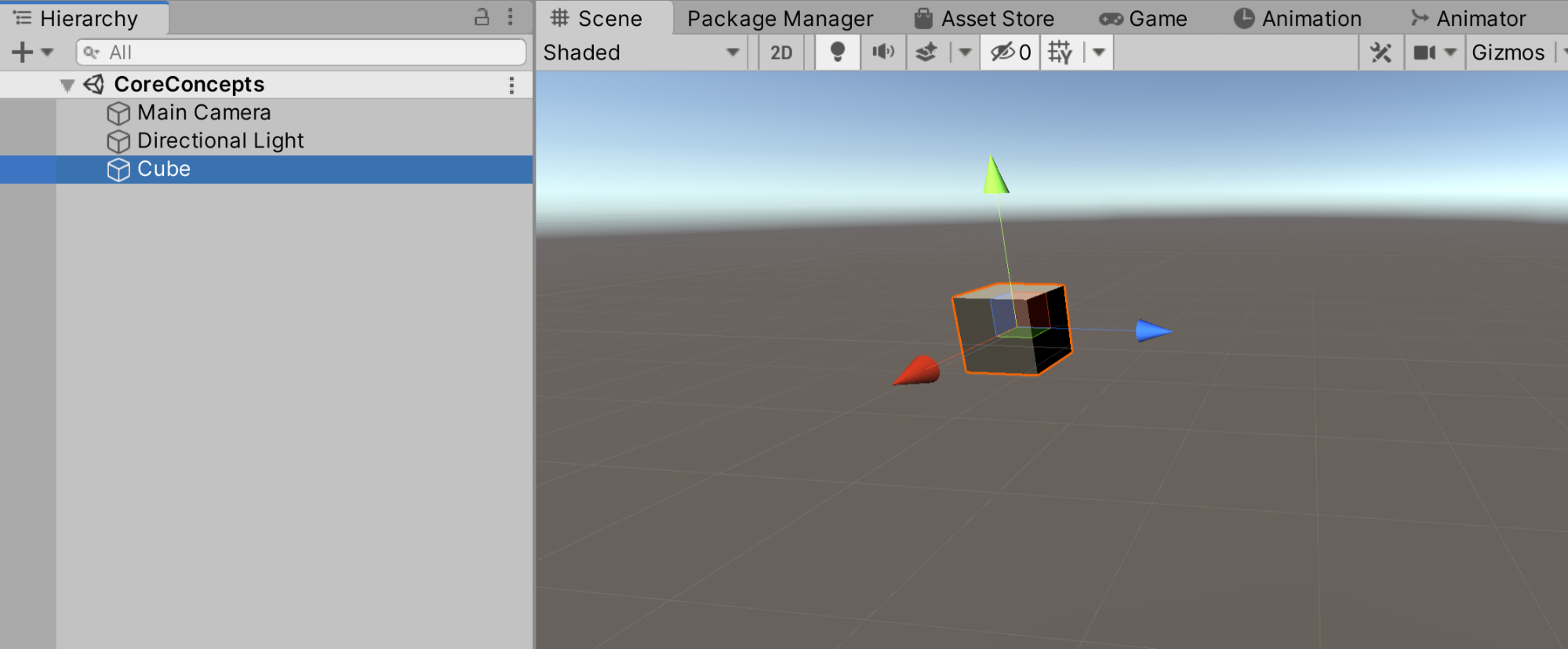
Task: Click the red X-axis arrow of the gizmo
Action: 916,371
